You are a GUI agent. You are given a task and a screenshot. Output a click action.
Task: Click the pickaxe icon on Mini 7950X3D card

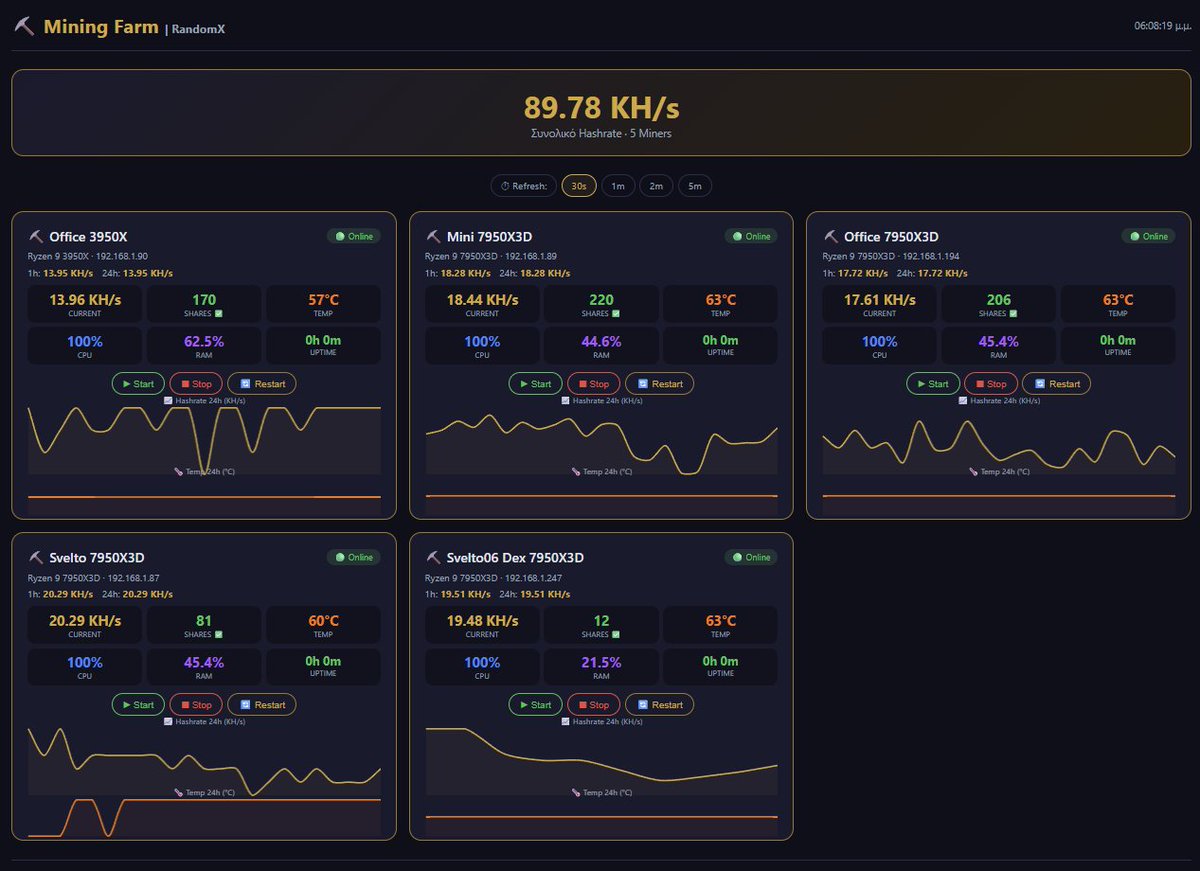click(x=433, y=237)
